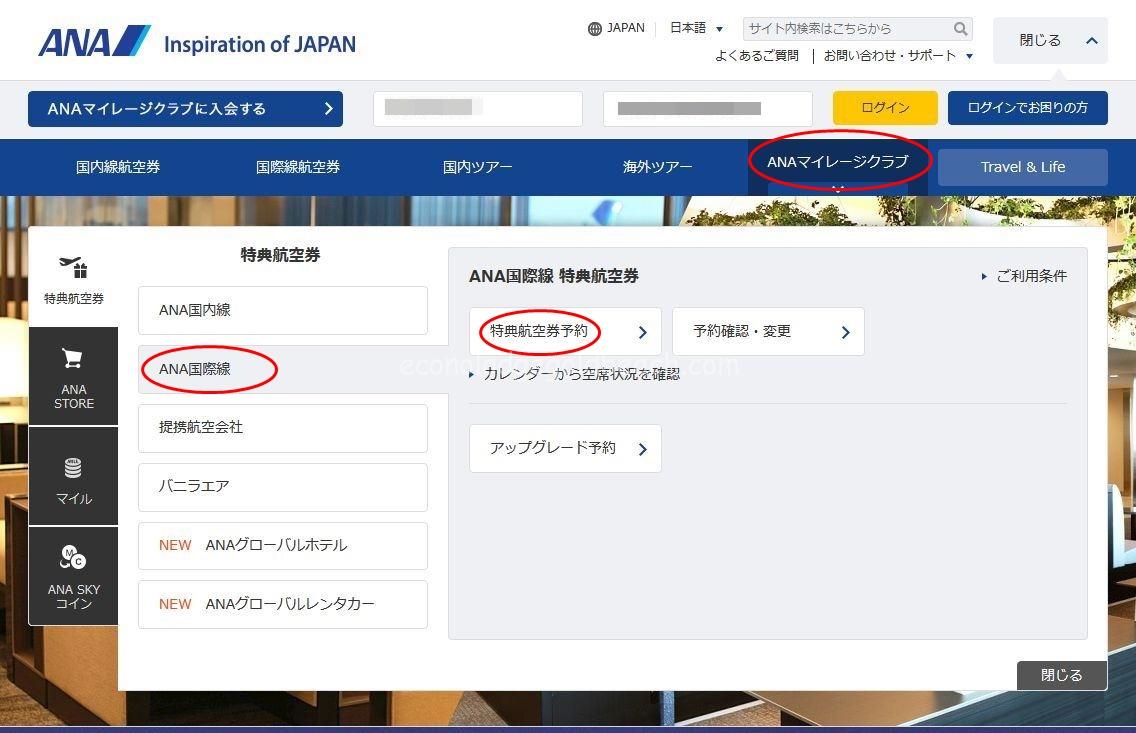Open the 海外ツアー menu
1136x733 pixels.
click(x=657, y=167)
